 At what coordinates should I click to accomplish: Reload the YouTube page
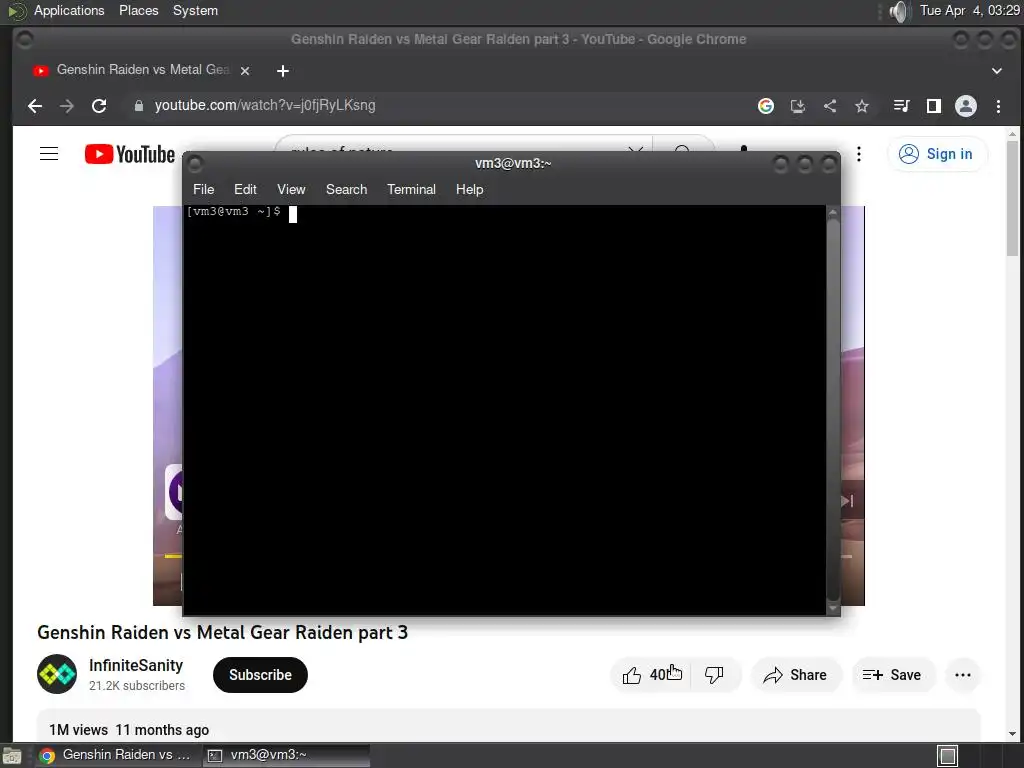pos(99,106)
